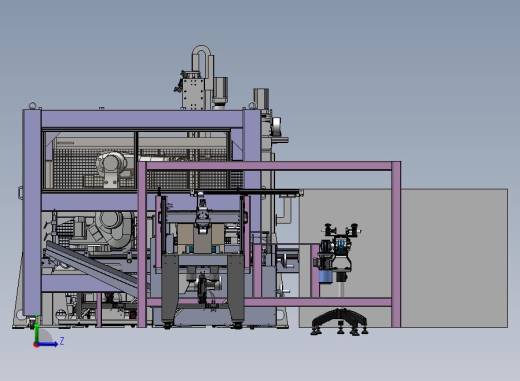This screenshot has height=381, width=520.
Task: Select the pink horizontal top beam of frame
Action: coord(269,166)
